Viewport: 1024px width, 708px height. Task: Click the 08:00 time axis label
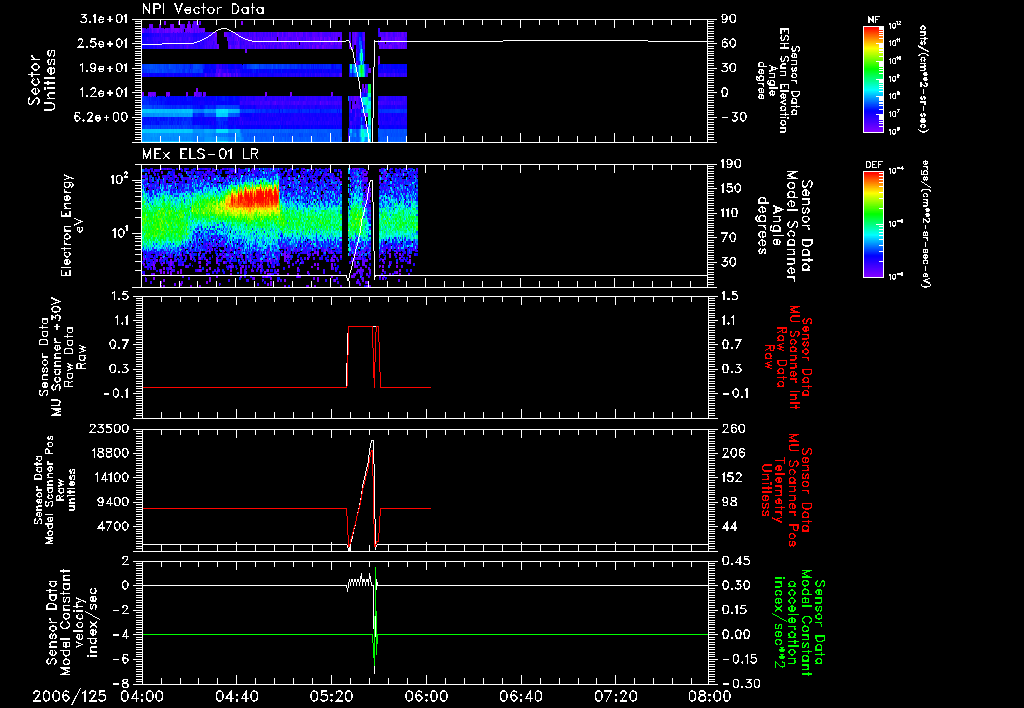tap(710, 697)
